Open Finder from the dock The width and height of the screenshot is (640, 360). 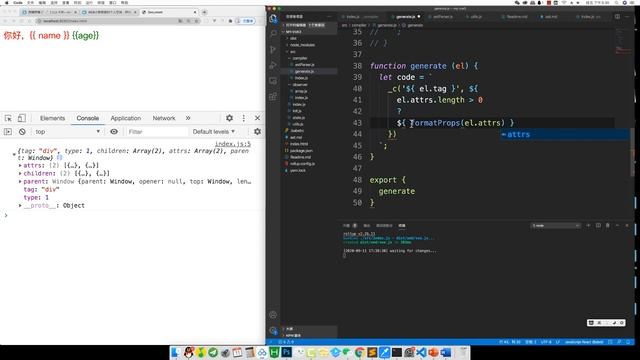[x=176, y=352]
